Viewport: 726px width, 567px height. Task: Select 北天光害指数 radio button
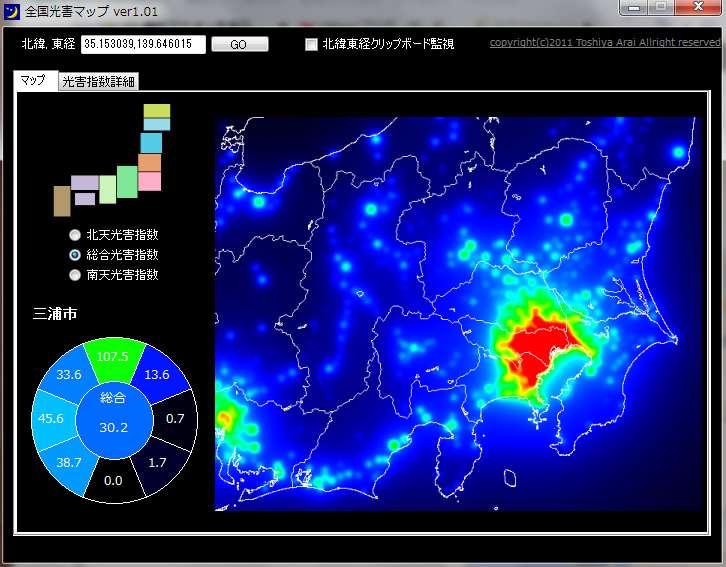point(75,235)
